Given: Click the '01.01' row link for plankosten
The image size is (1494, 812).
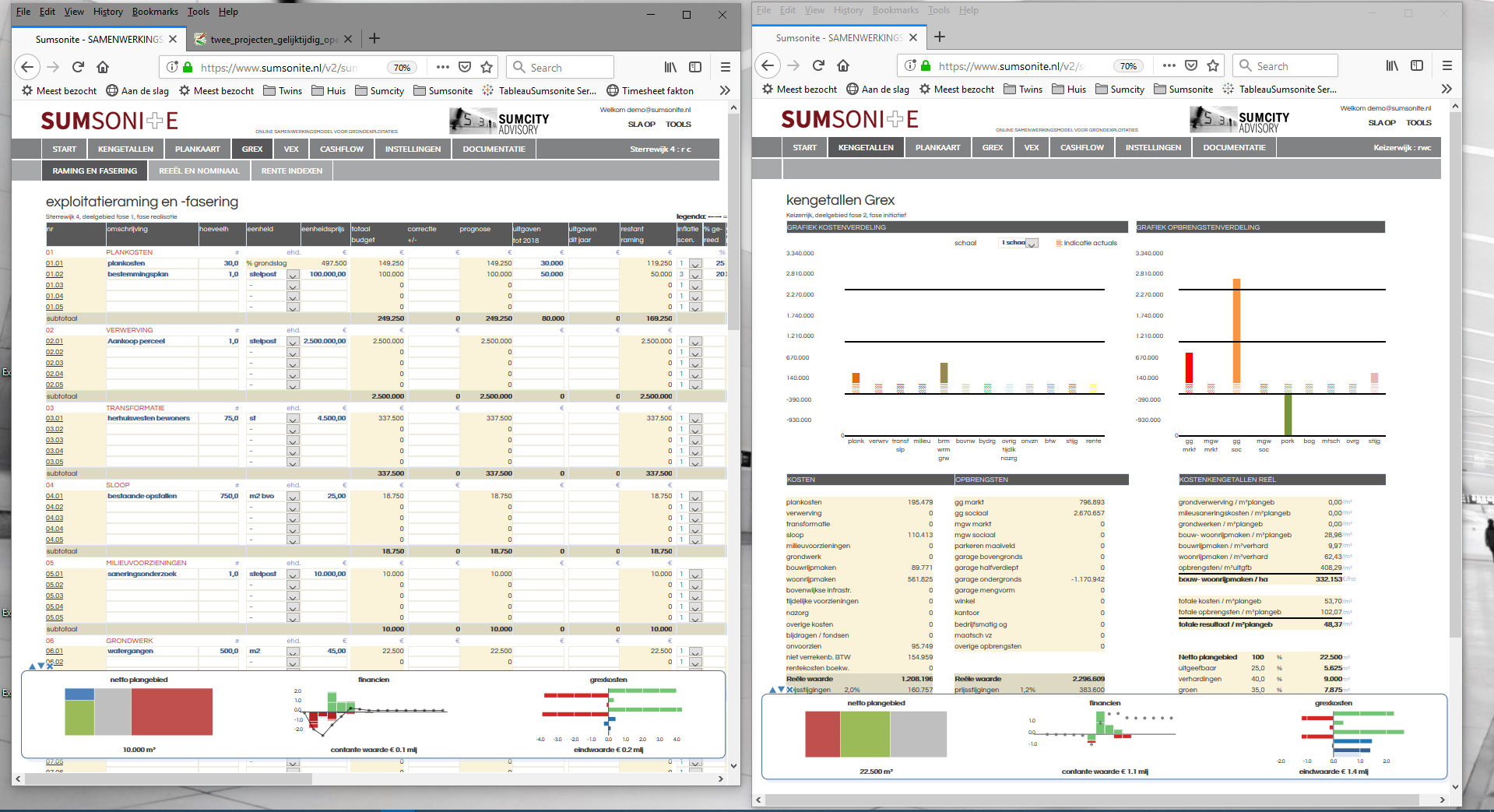Looking at the screenshot, I should tap(54, 263).
